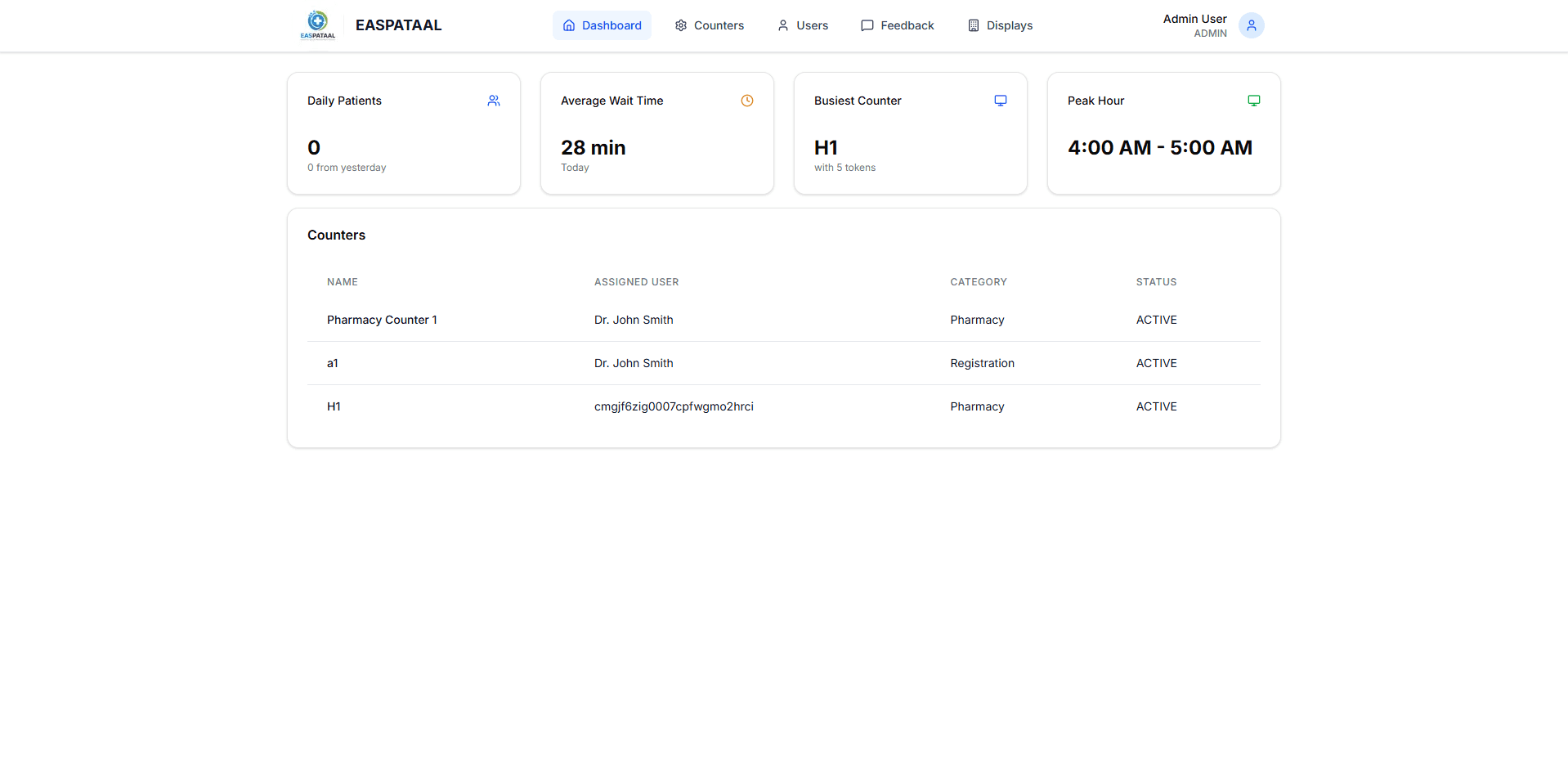Image resolution: width=1568 pixels, height=776 pixels.
Task: Navigate to the Feedback section
Action: pos(907,25)
